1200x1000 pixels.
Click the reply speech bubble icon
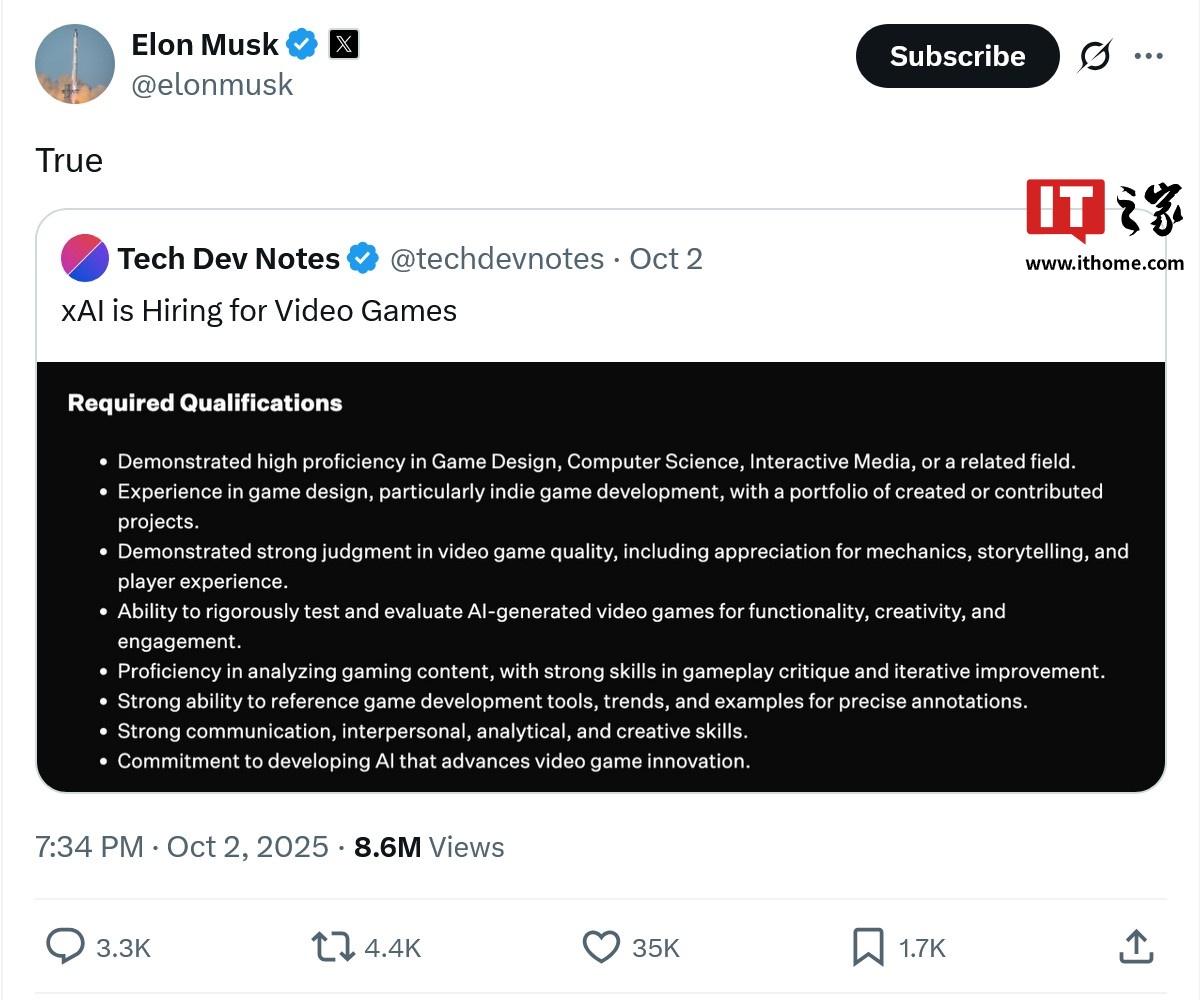(66, 946)
